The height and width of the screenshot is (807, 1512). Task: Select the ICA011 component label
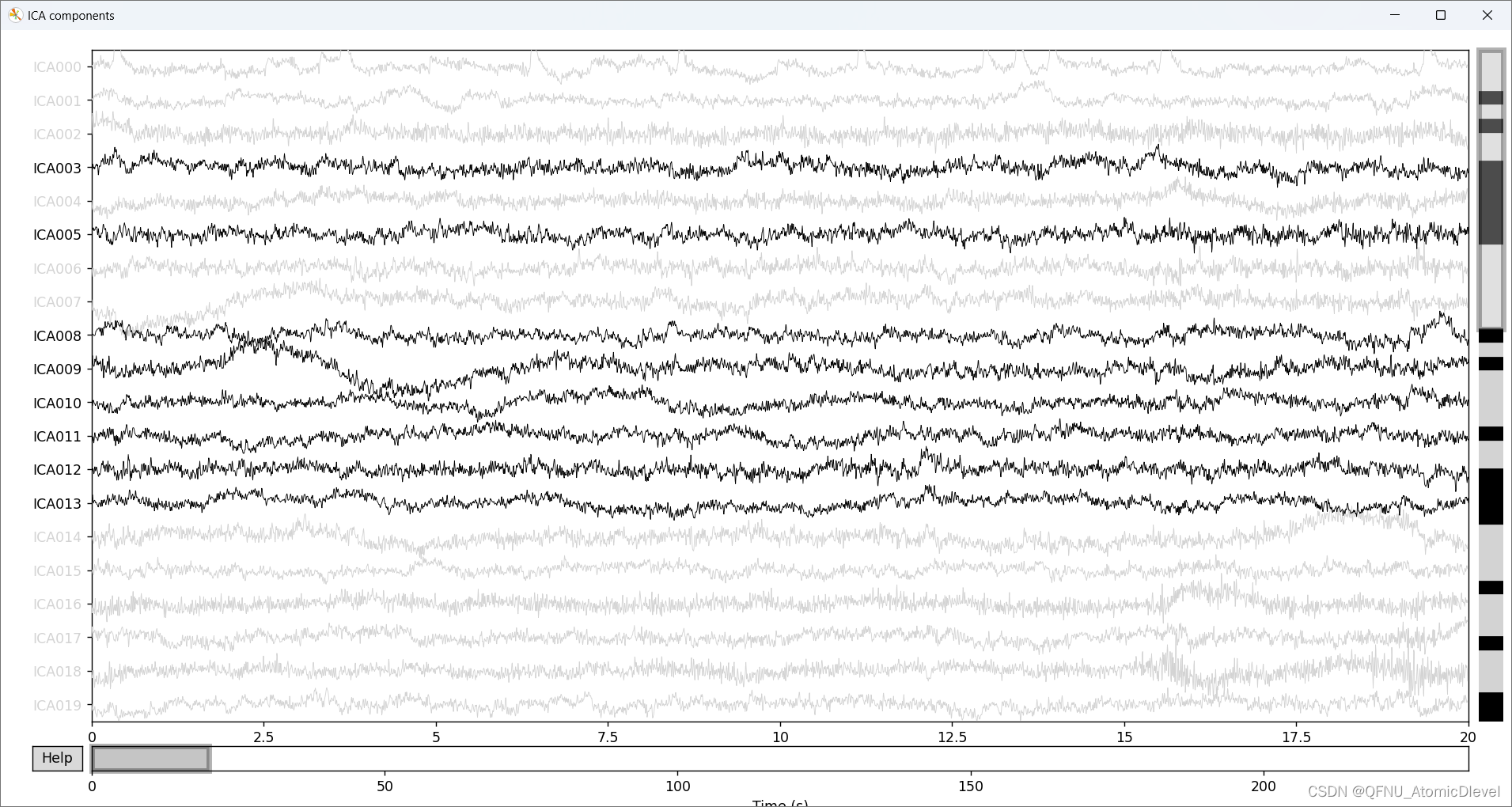coord(57,437)
